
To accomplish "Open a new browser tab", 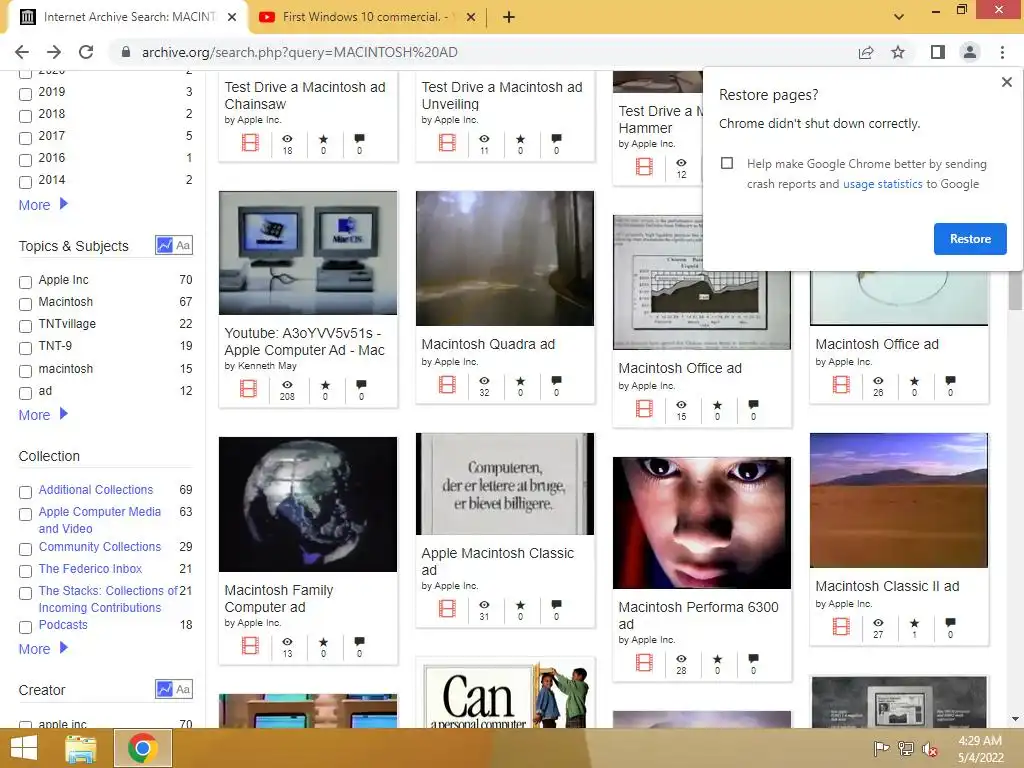I will tap(509, 17).
